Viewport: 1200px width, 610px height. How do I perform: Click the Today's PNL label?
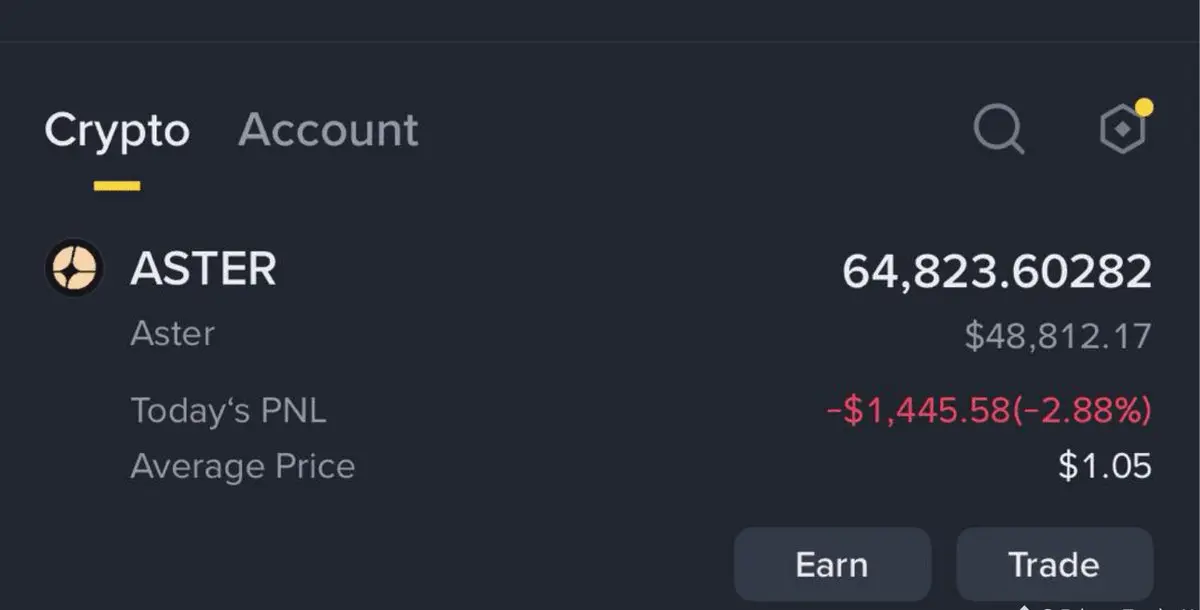tap(228, 410)
